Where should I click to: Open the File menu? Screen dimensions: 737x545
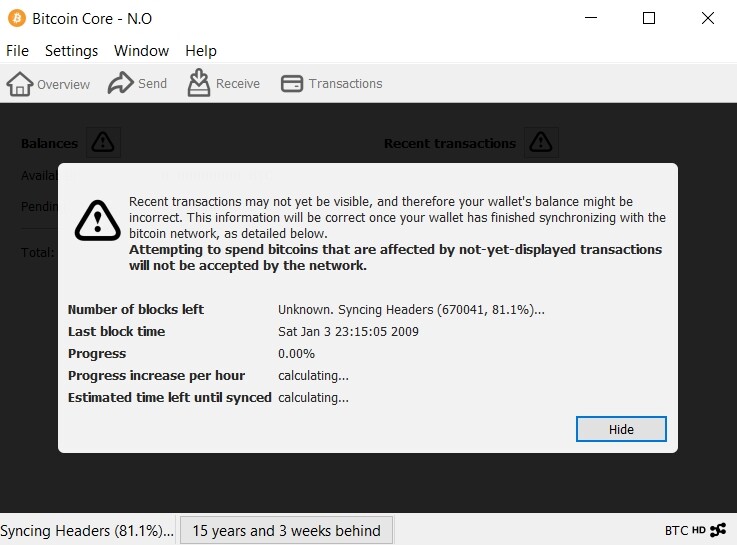coord(17,51)
